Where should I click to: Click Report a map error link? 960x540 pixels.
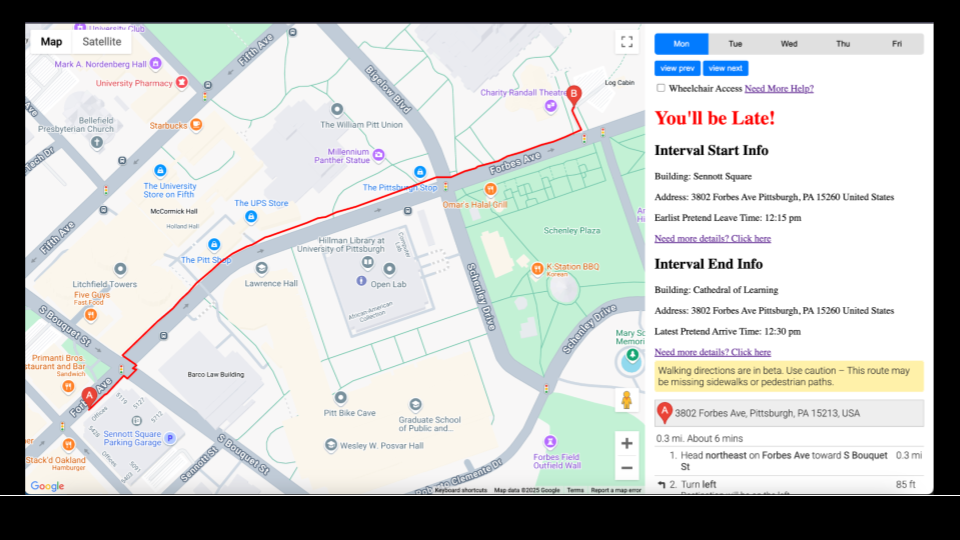pos(616,490)
